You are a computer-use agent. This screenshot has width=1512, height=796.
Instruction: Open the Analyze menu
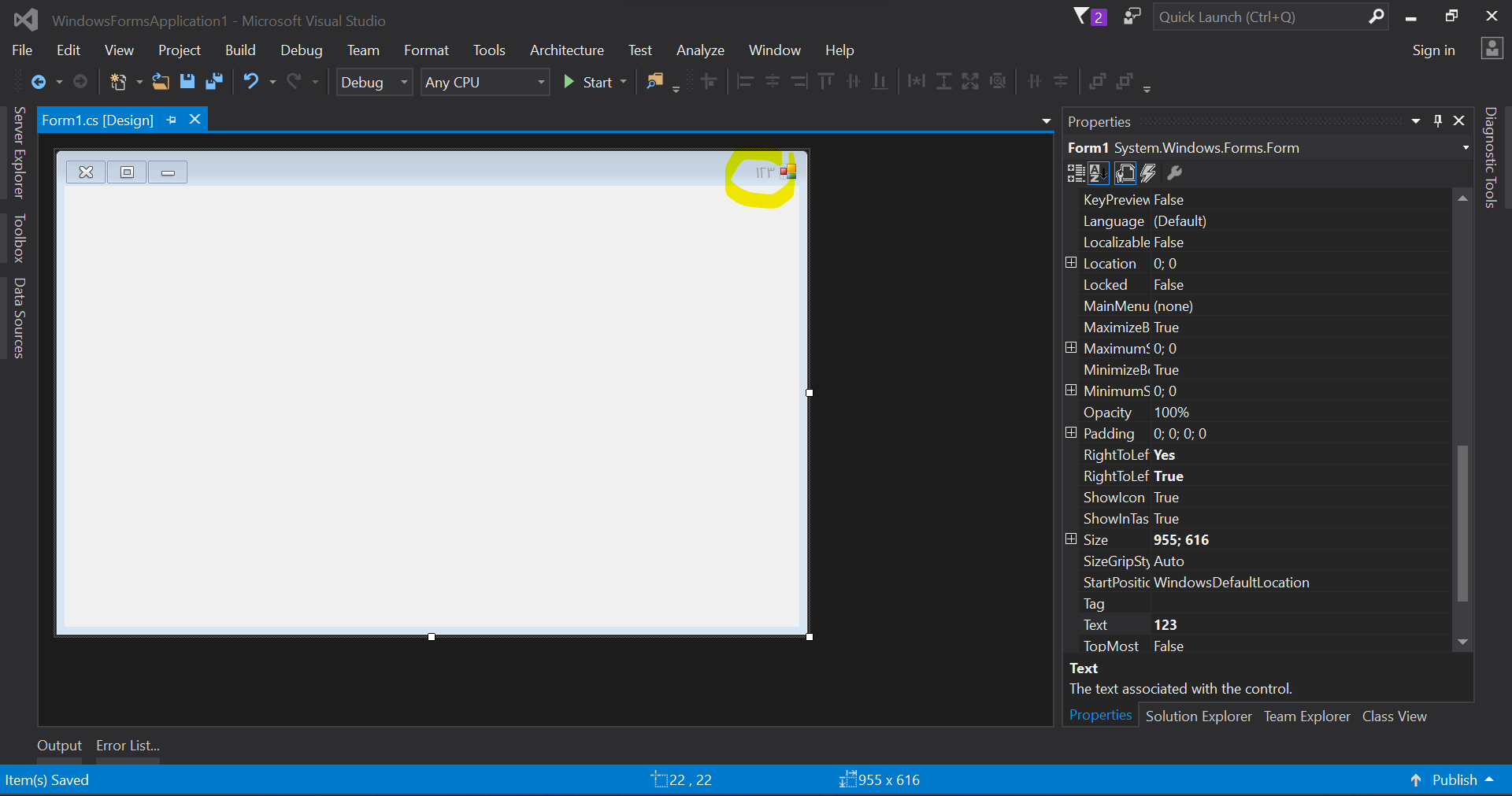[x=700, y=50]
